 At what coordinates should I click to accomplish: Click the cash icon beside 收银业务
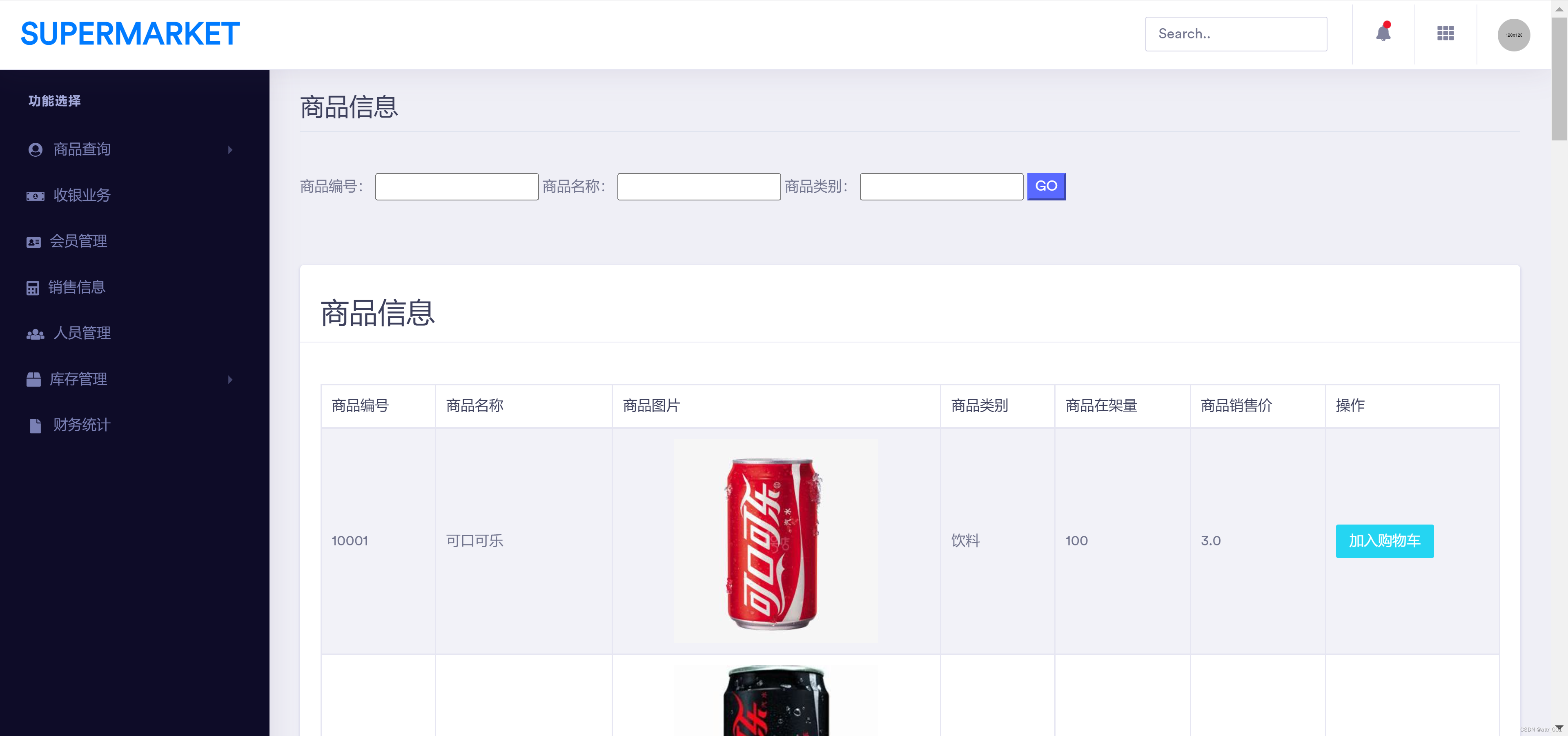coord(35,196)
